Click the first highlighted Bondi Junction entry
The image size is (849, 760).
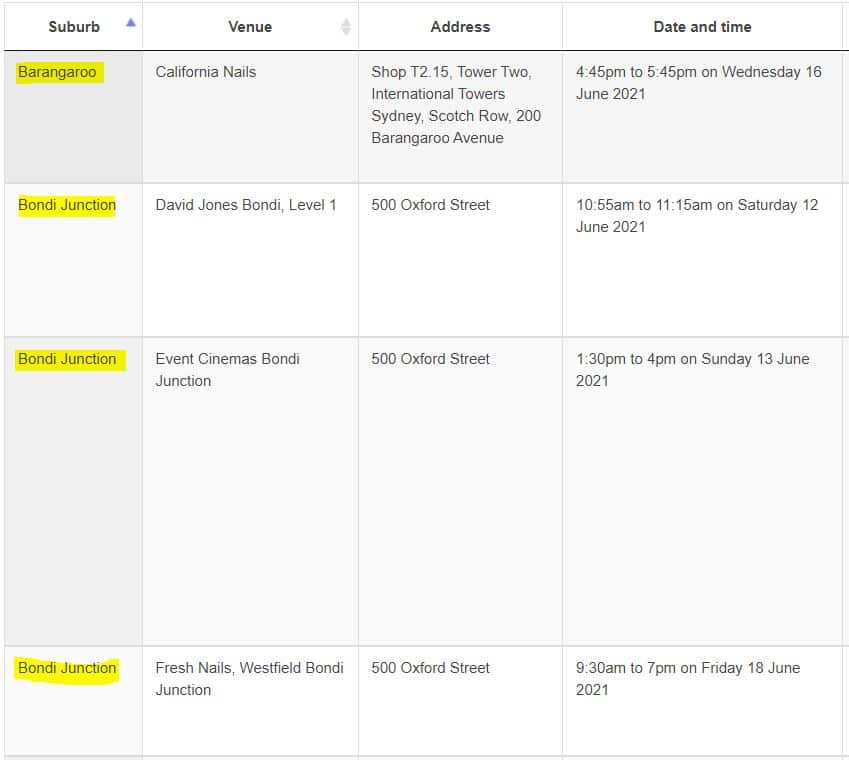tap(67, 205)
